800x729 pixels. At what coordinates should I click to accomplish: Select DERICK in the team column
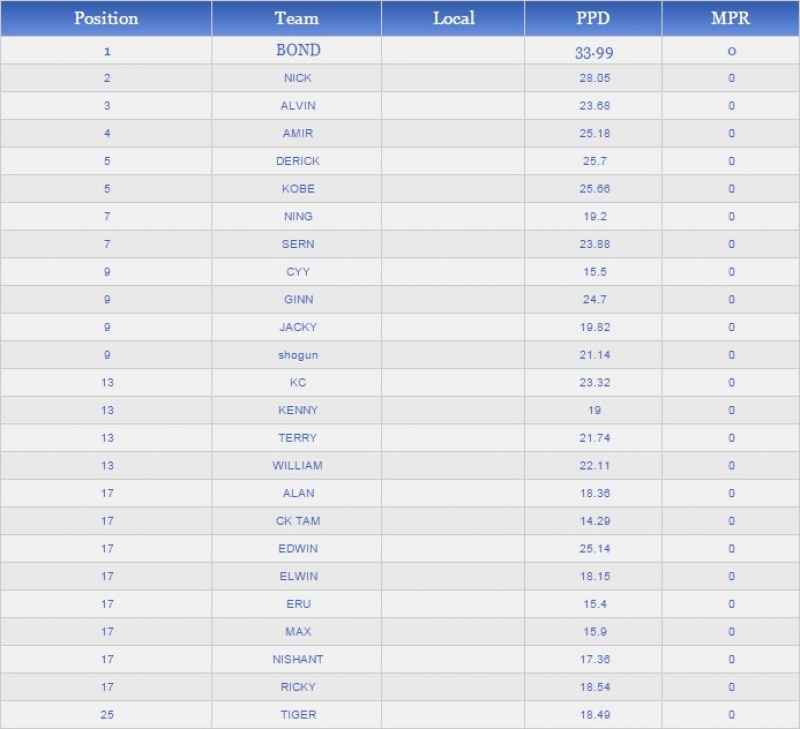[298, 161]
